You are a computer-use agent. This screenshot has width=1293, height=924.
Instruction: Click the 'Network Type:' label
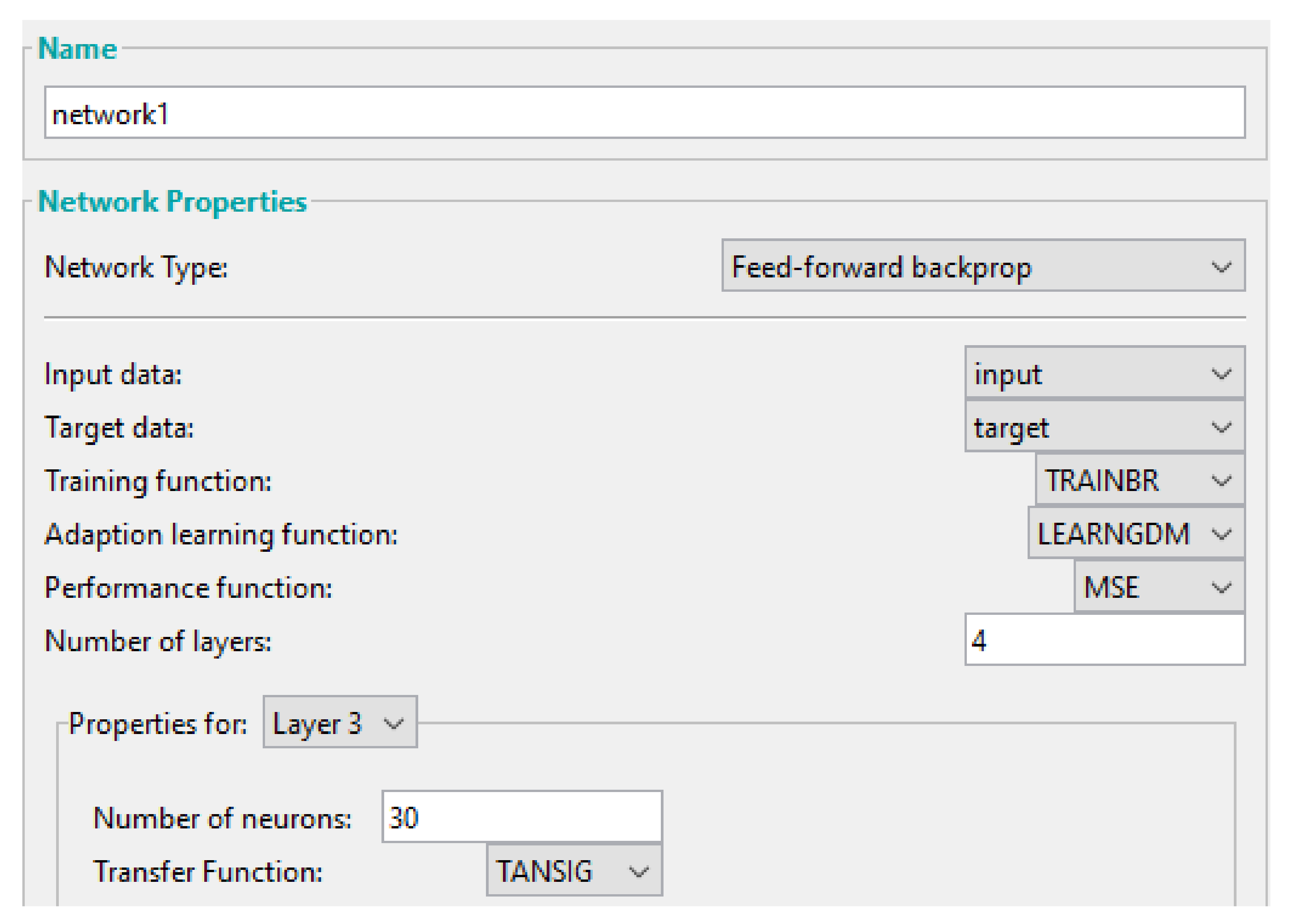coord(136,267)
